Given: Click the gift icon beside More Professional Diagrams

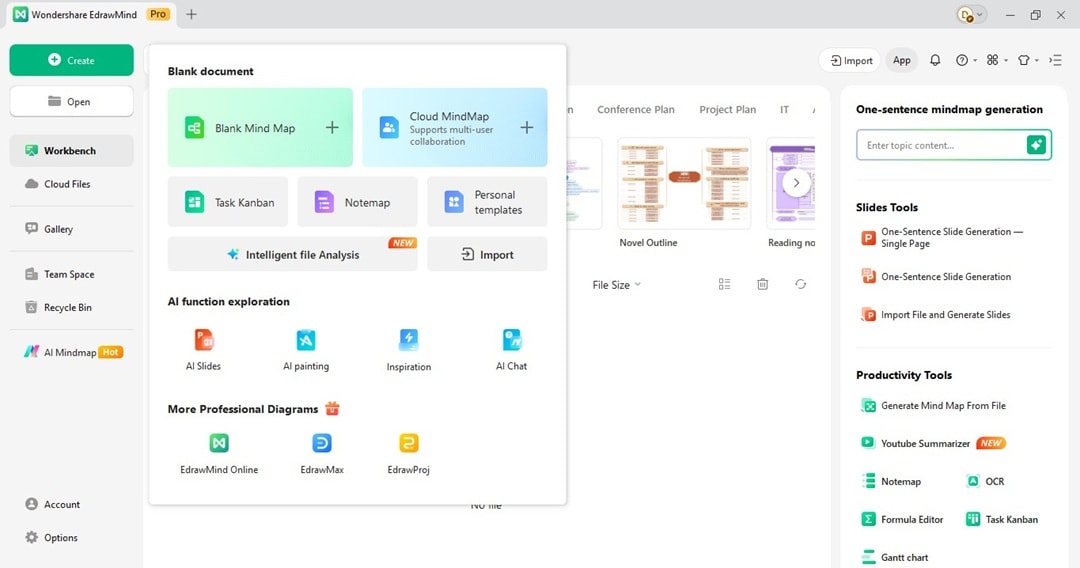Looking at the screenshot, I should [x=332, y=408].
